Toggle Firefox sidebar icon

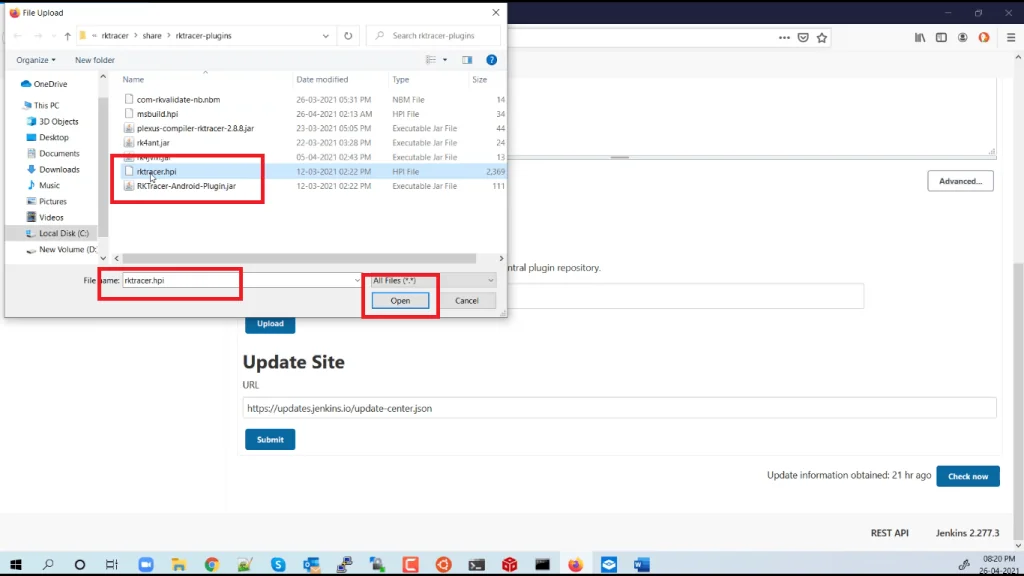(941, 38)
